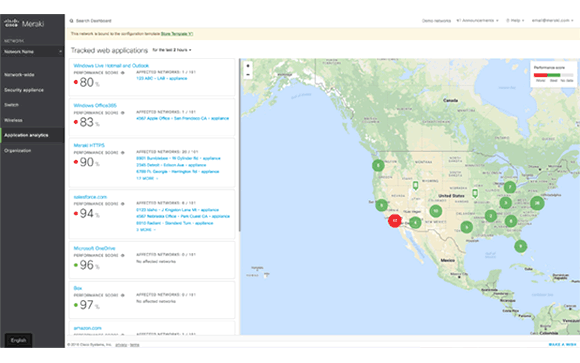Screen dimensions: 580x363
Task: Click the green cluster marker near Chicago
Action: coord(510,187)
